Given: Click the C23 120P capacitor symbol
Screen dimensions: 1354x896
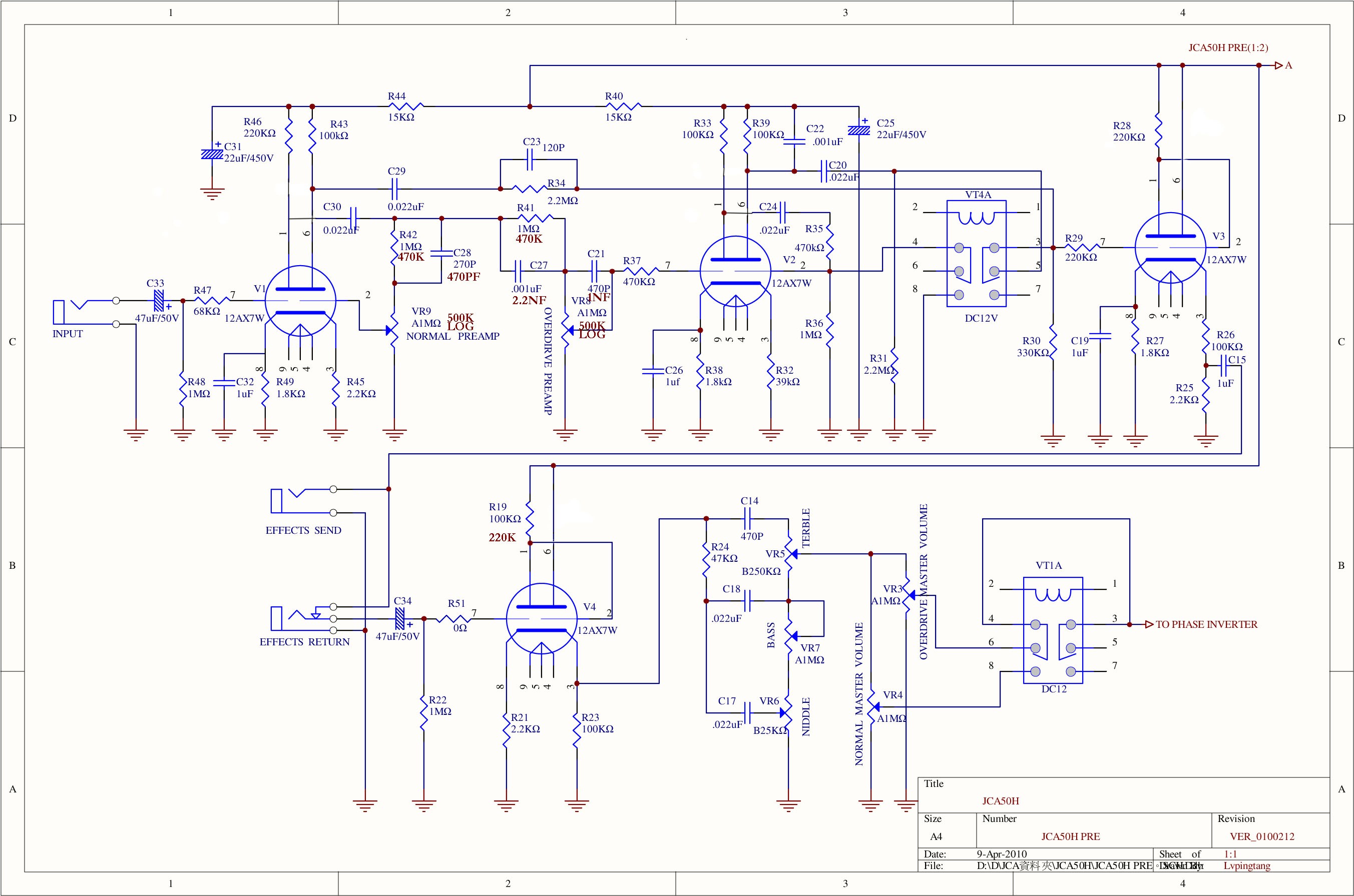Looking at the screenshot, I should [x=530, y=160].
